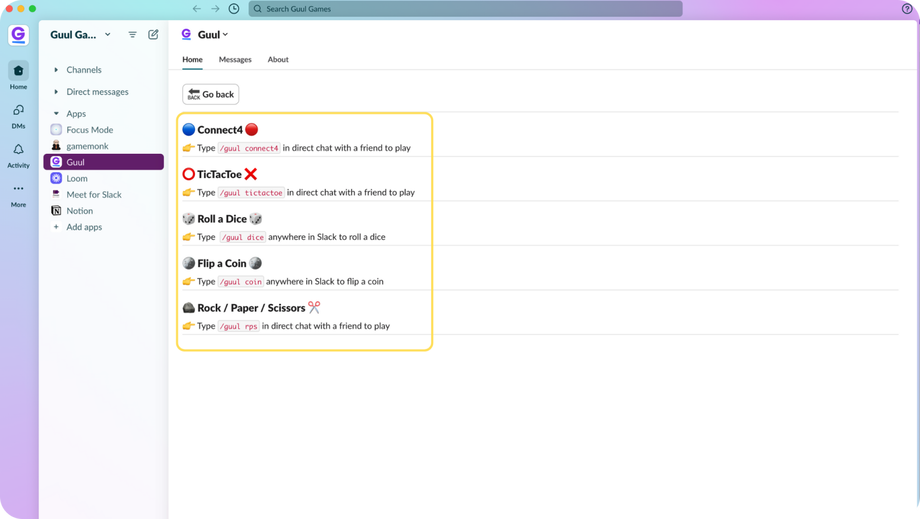Open the sidebar filter icon

[132, 34]
